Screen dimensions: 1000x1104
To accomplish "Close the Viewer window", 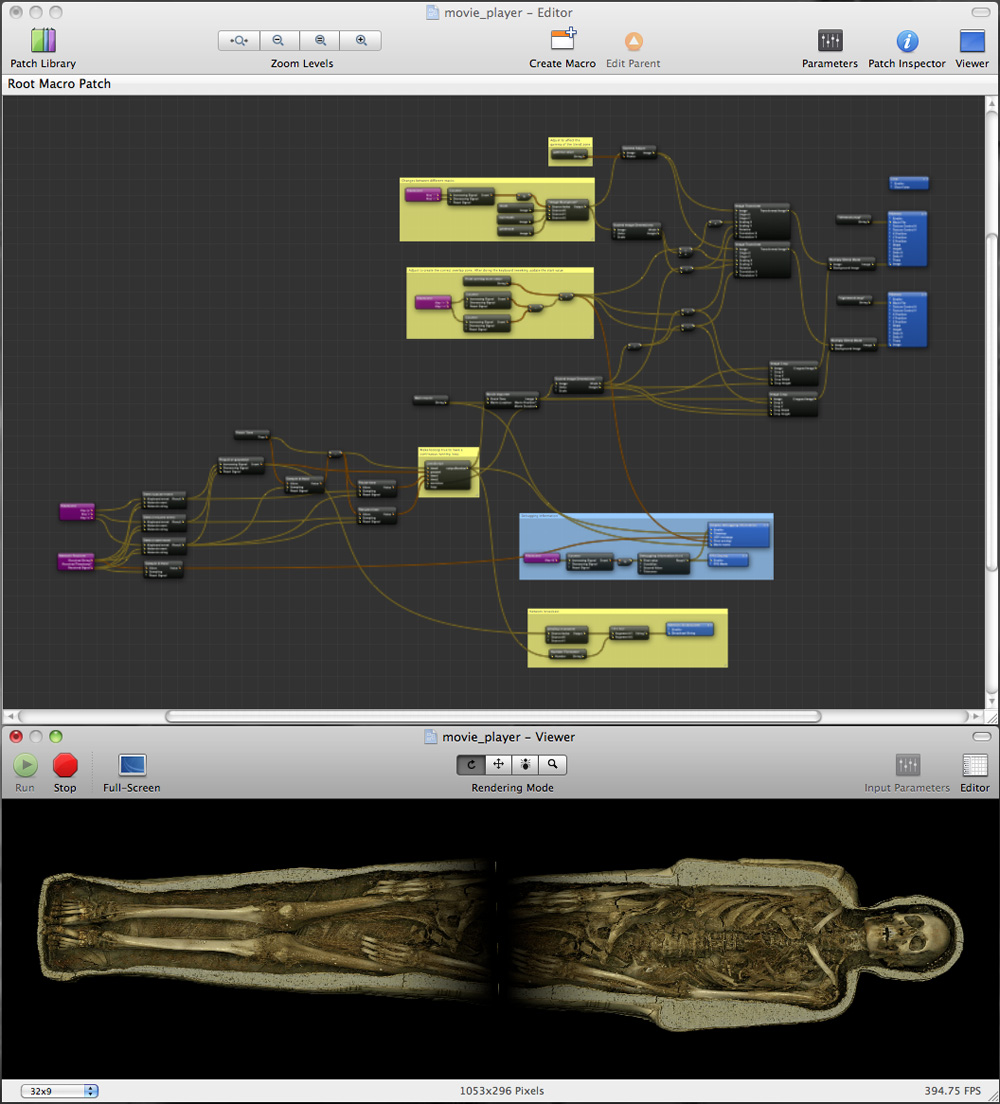I will (x=15, y=736).
